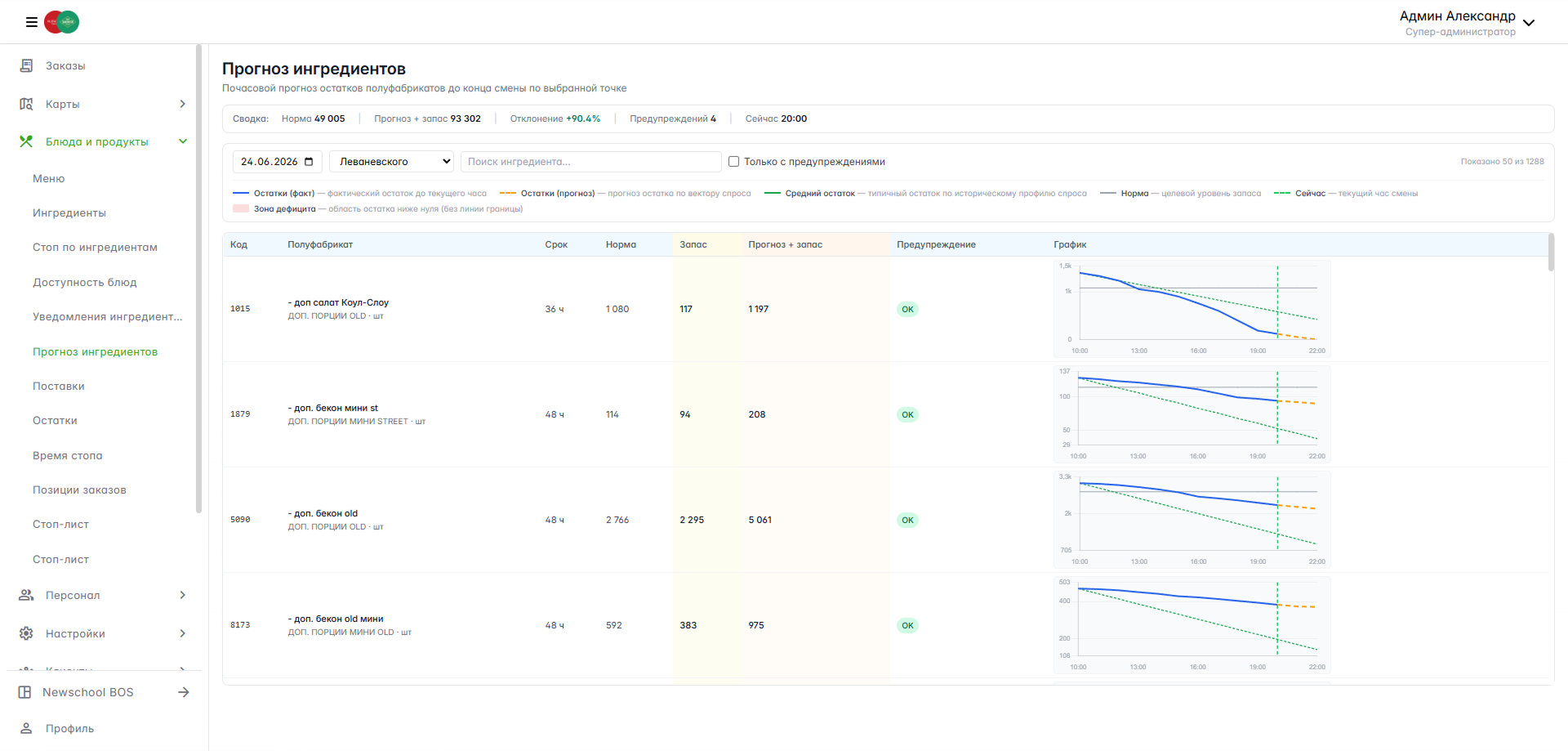Click the Newschool BOS layout icon
This screenshot has height=751, width=1568.
tap(24, 692)
